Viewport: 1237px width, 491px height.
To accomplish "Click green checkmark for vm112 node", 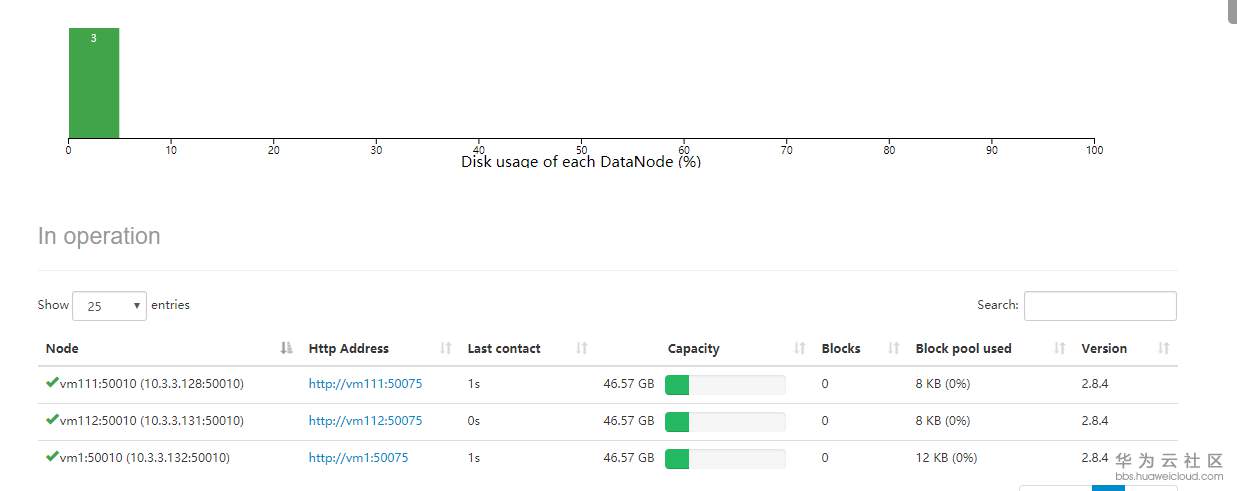I will coord(52,419).
